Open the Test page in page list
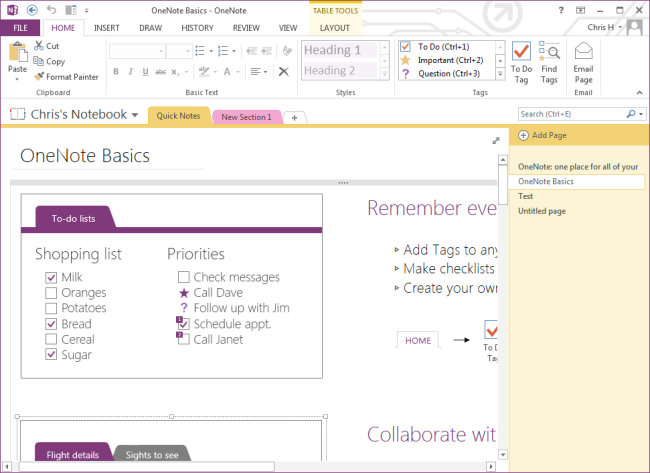650x473 pixels. (526, 196)
